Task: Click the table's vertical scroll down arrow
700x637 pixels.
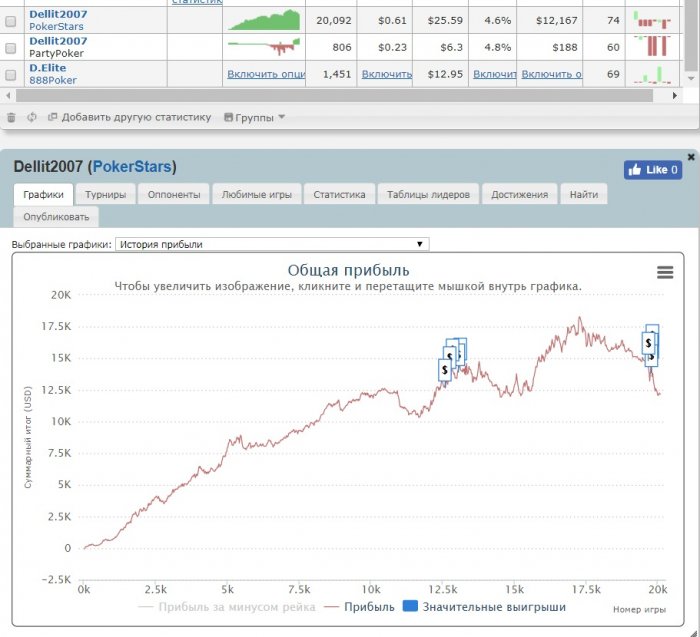Action: tap(691, 78)
